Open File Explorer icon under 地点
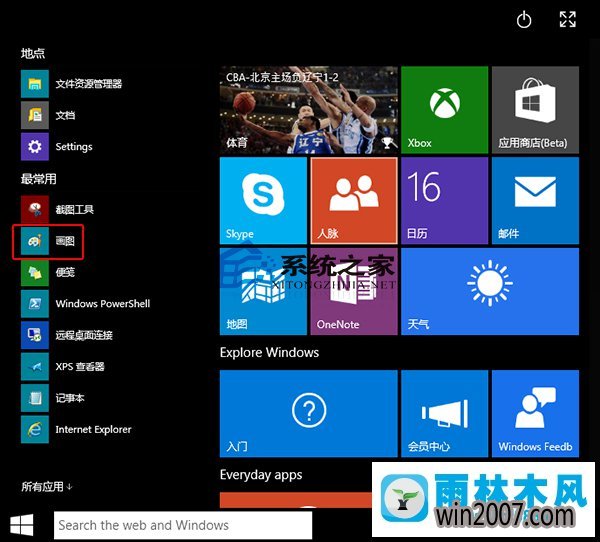Viewport: 600px width, 542px height. 35,84
